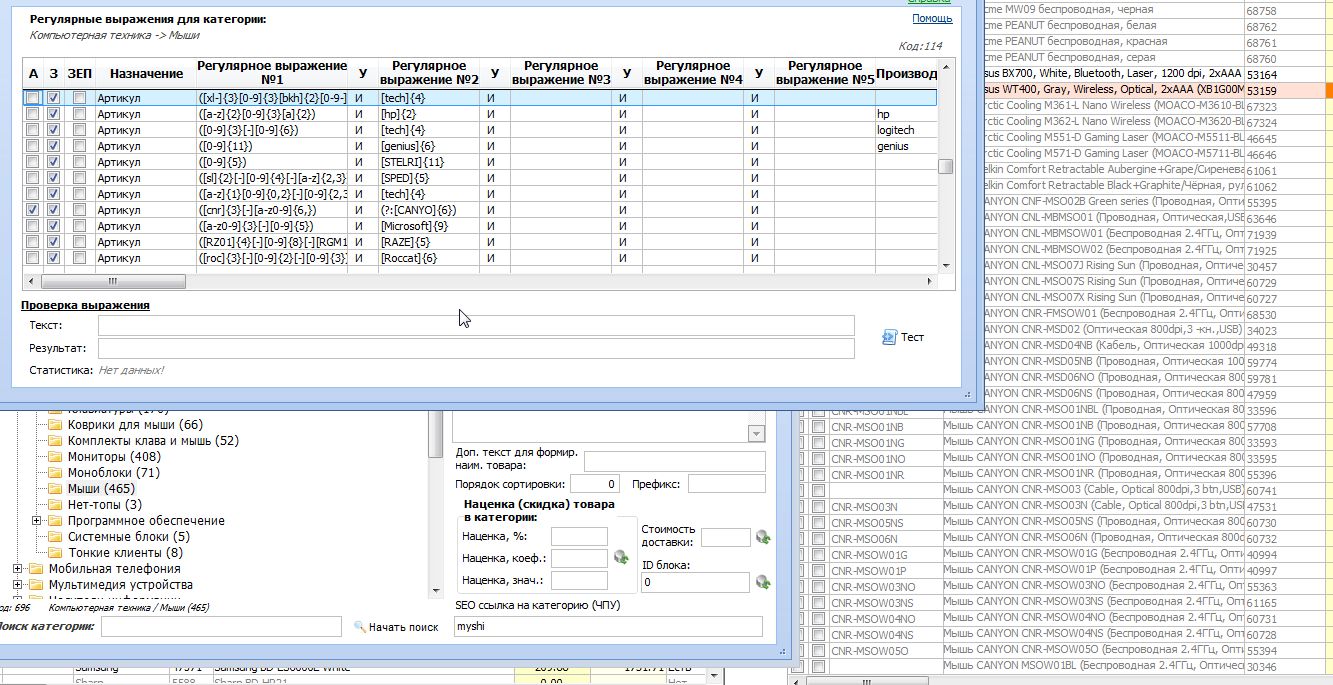The image size is (1333, 685).
Task: Uncheck A checkbox in the (?:[CANYO]{6}) row
Action: pyautogui.click(x=33, y=210)
